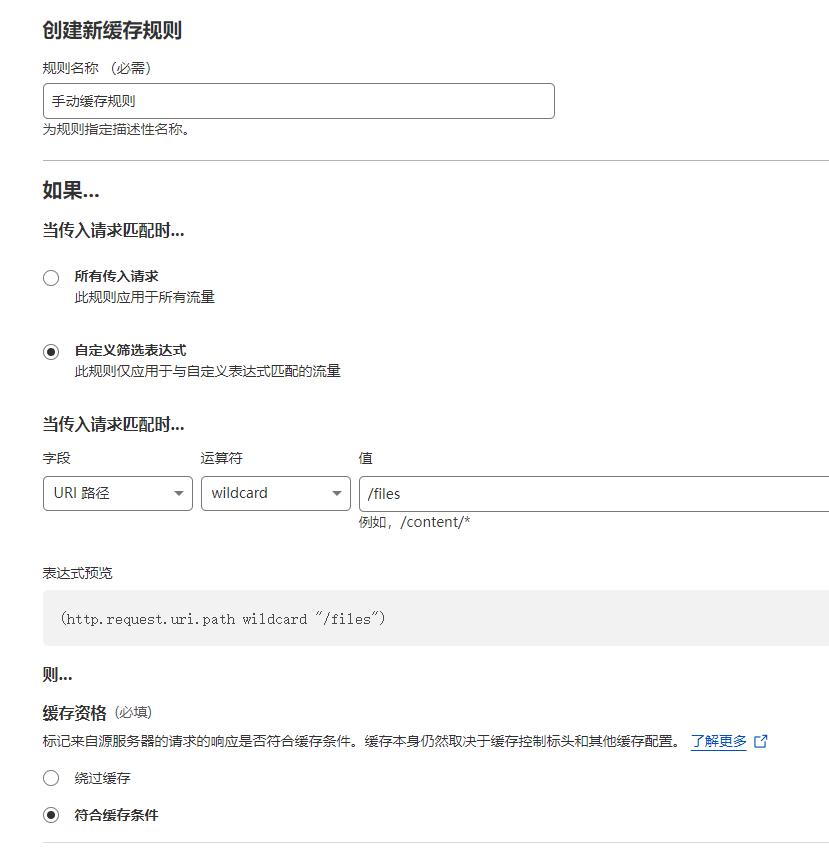Click the 字段 column label
829x856 pixels.
click(57, 458)
